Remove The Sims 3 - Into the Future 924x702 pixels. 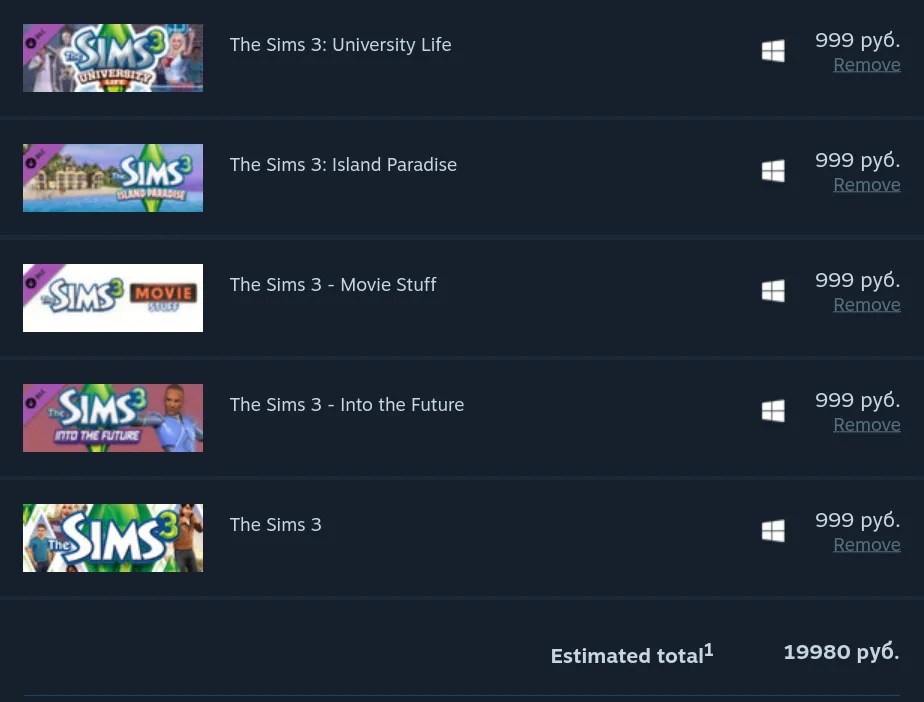[x=866, y=425]
